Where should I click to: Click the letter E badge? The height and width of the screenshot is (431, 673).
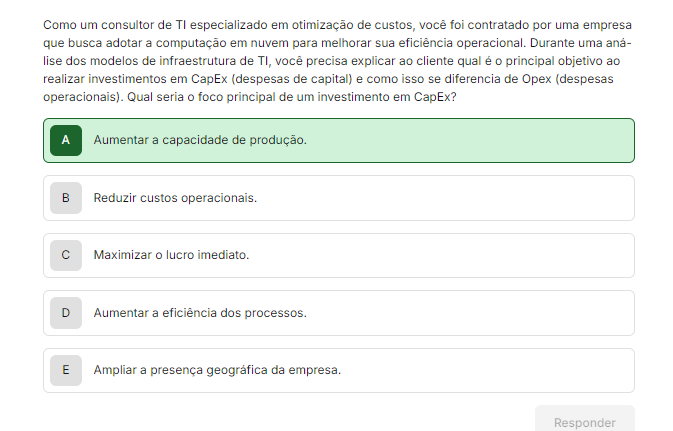click(x=65, y=370)
